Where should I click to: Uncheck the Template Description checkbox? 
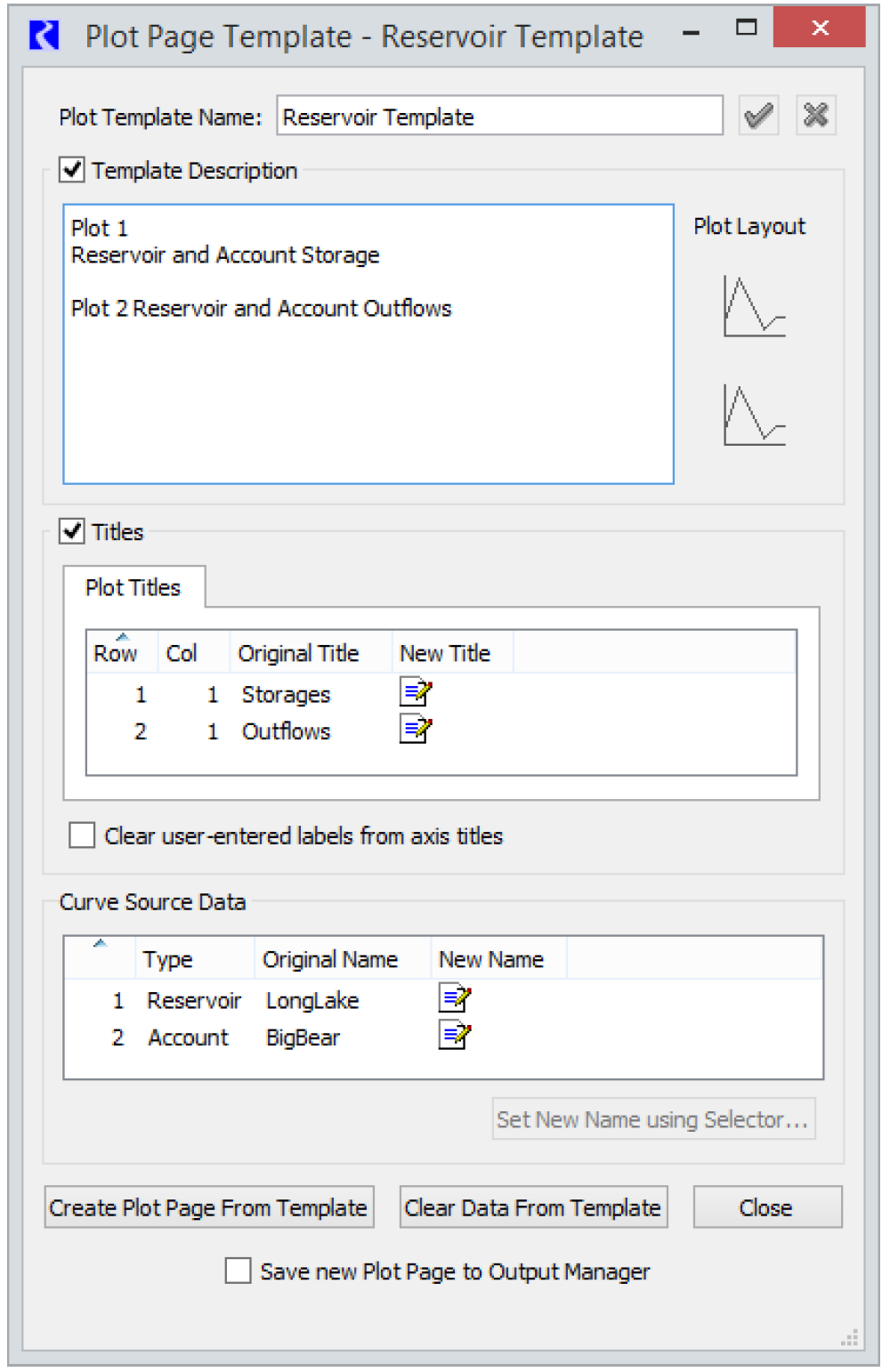click(x=72, y=169)
